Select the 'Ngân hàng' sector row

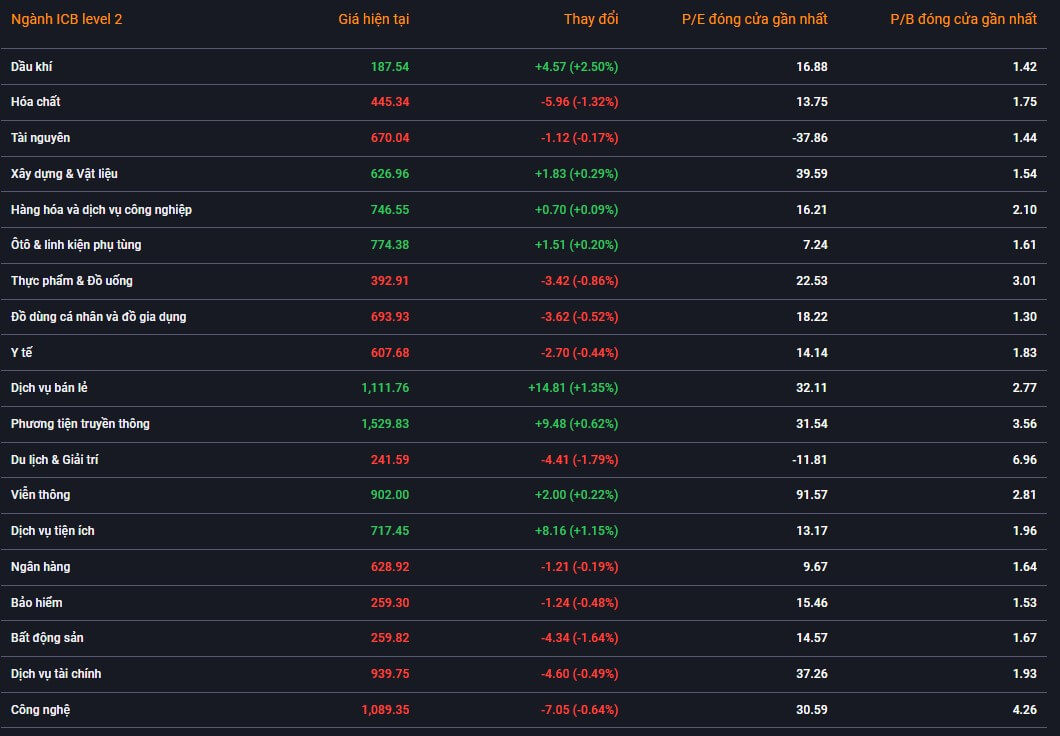(x=41, y=567)
